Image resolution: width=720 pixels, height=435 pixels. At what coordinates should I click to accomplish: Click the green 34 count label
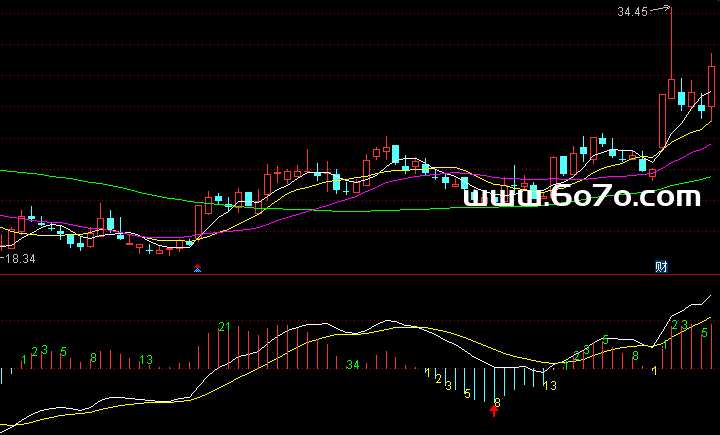pos(352,365)
